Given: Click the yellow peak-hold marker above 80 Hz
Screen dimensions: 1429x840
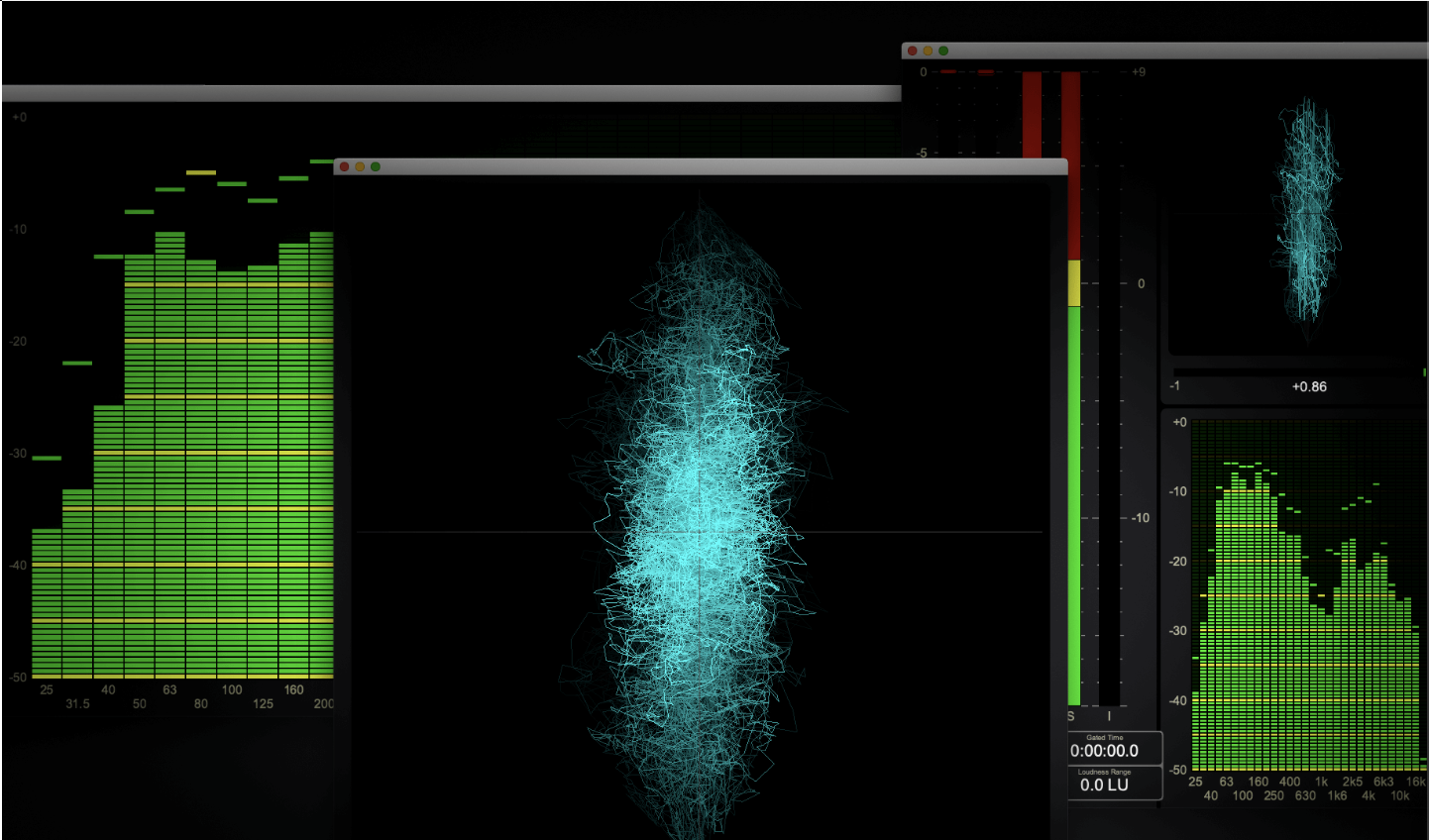Looking at the screenshot, I should [201, 172].
